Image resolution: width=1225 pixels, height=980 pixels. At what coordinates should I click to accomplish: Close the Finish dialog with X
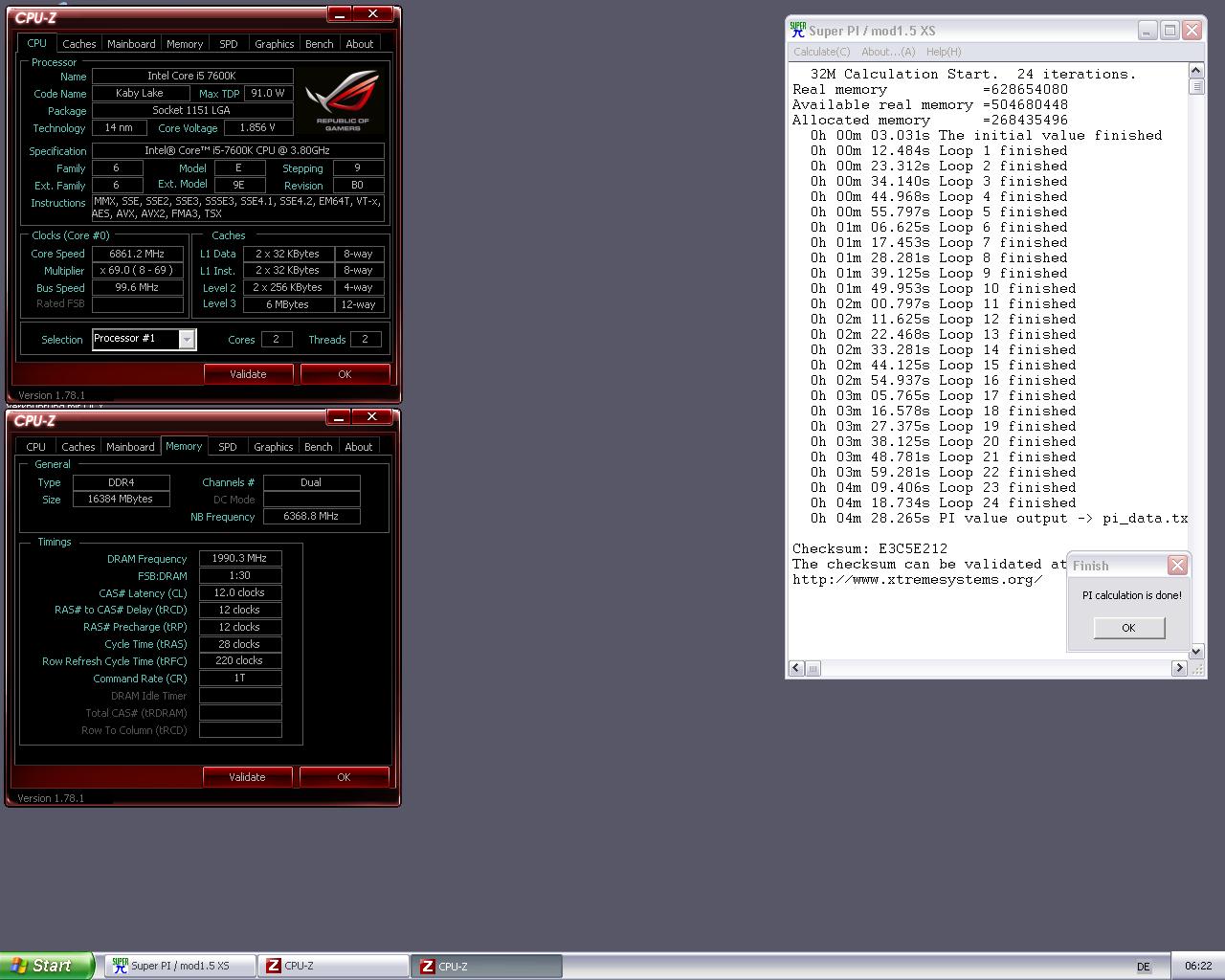point(1177,565)
